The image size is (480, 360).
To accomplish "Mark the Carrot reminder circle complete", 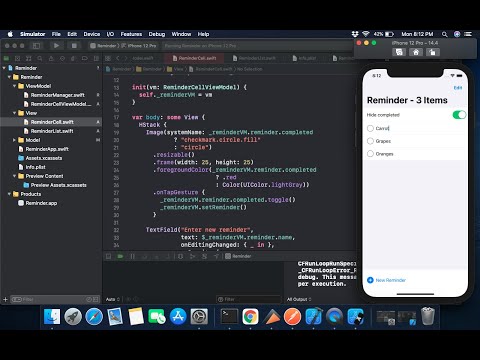I will pyautogui.click(x=370, y=128).
